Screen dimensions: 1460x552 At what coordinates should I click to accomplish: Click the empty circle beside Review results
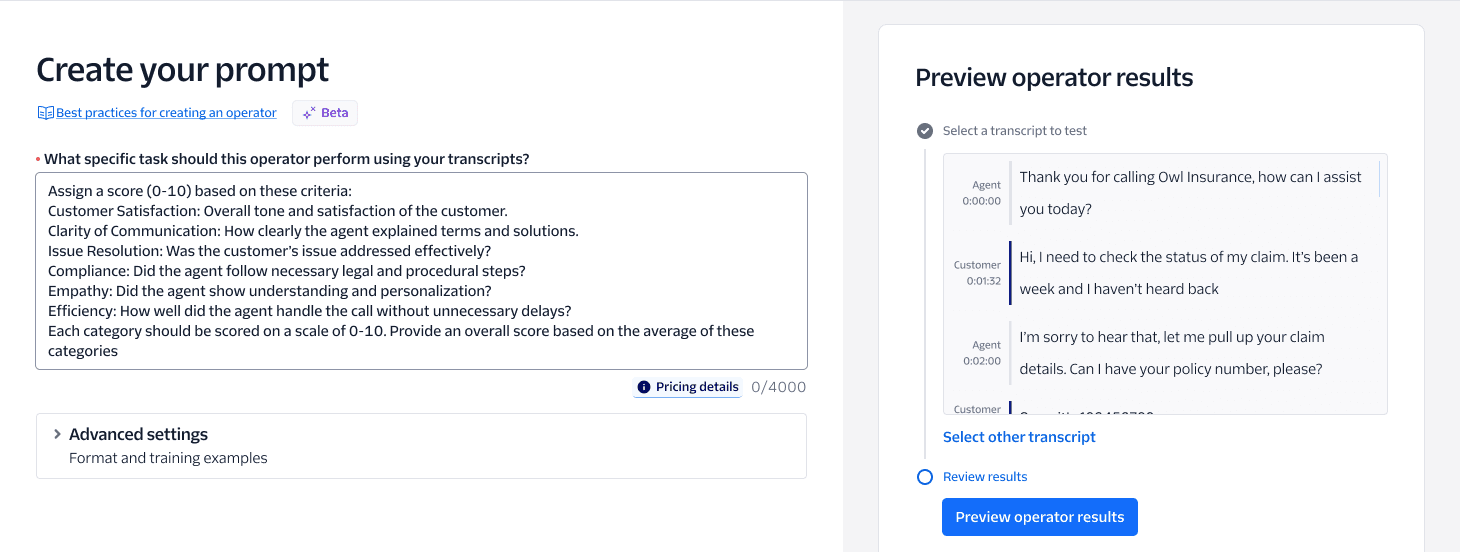925,477
